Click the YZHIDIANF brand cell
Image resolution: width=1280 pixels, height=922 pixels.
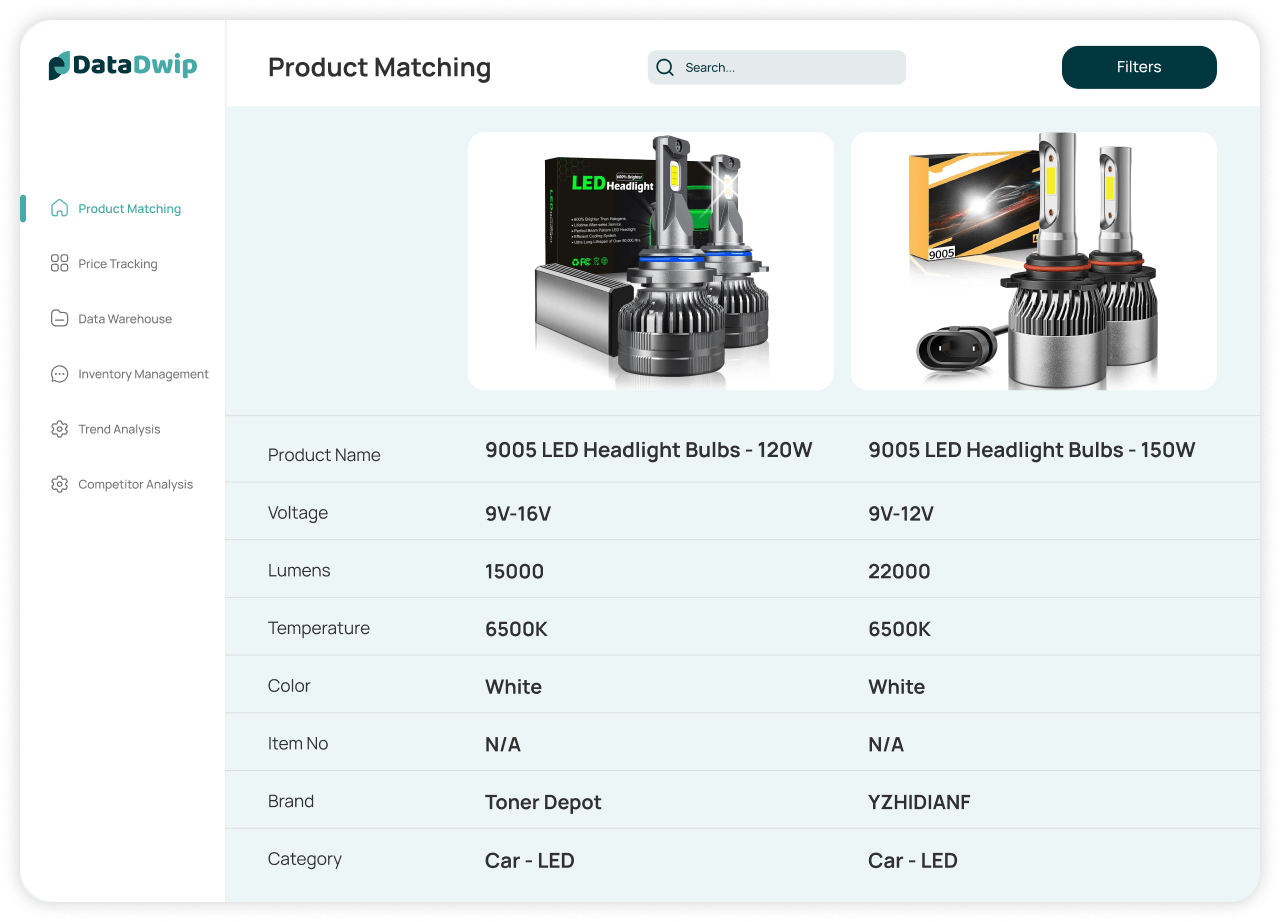(920, 802)
